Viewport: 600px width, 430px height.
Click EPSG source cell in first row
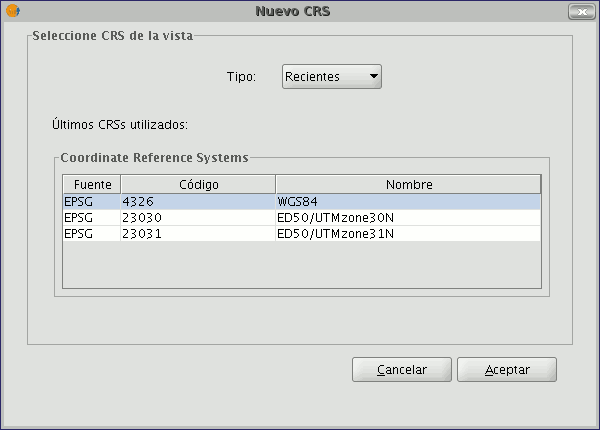[92, 202]
